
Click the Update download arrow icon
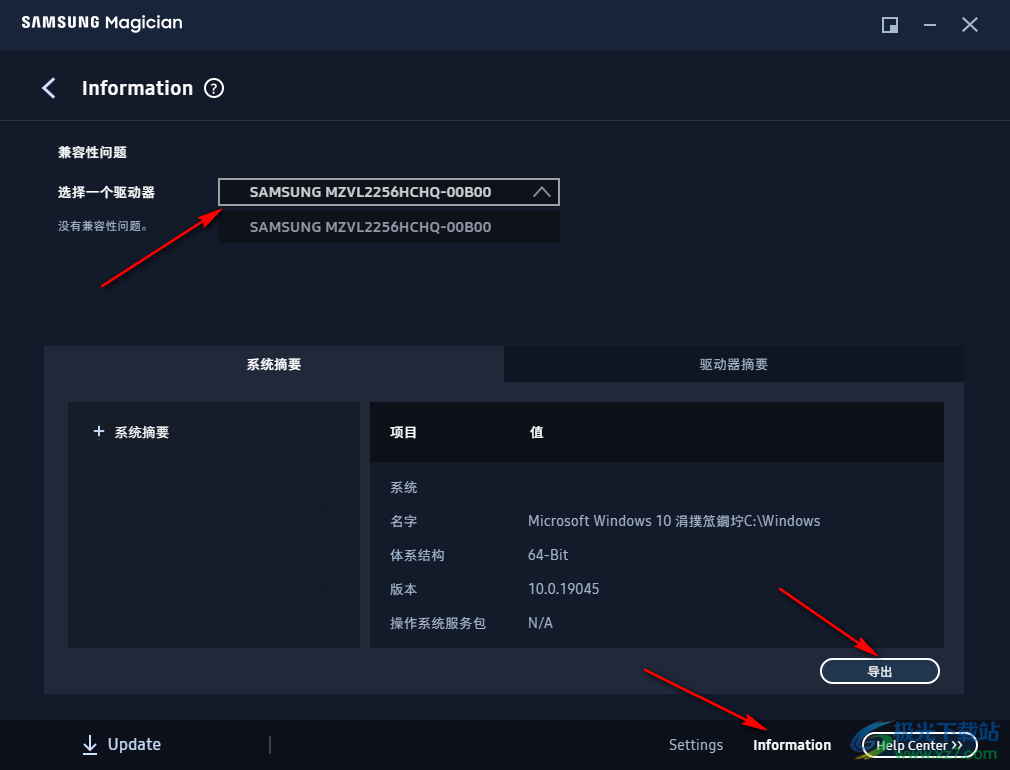[x=90, y=745]
